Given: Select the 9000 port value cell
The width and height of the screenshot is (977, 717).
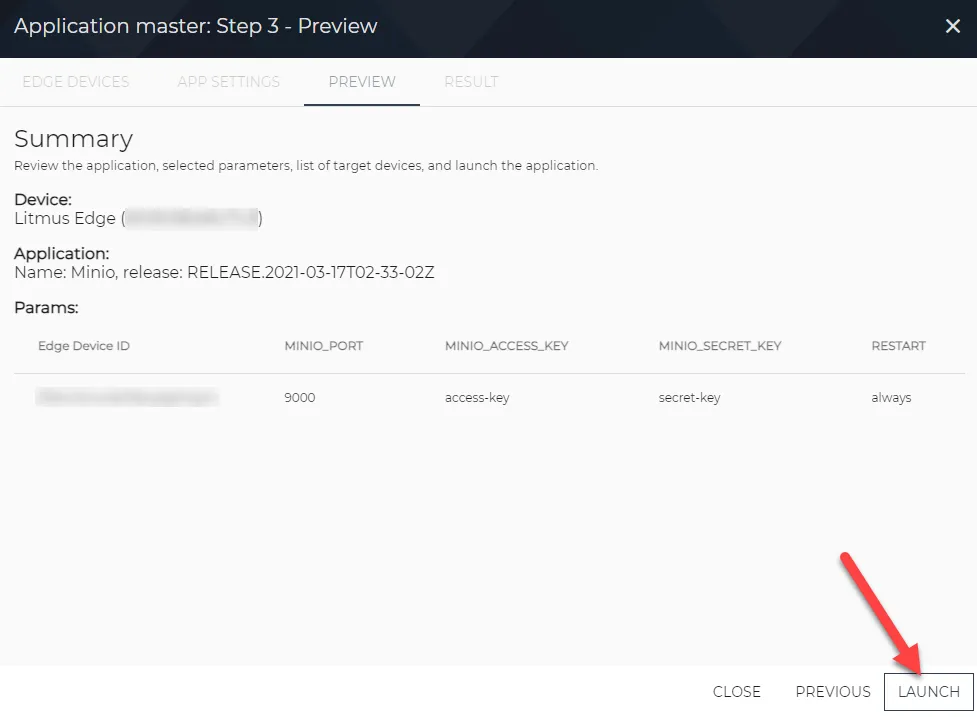Looking at the screenshot, I should coord(300,397).
